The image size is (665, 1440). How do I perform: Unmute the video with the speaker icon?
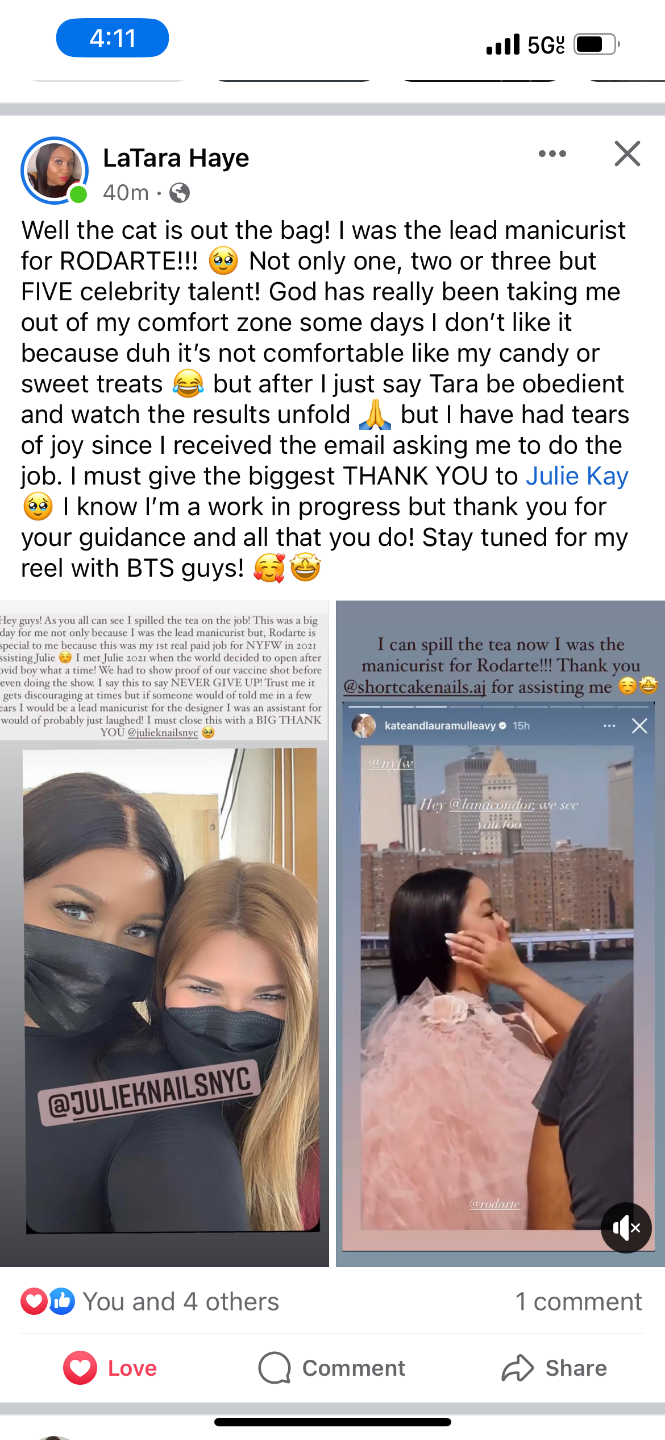point(626,1227)
